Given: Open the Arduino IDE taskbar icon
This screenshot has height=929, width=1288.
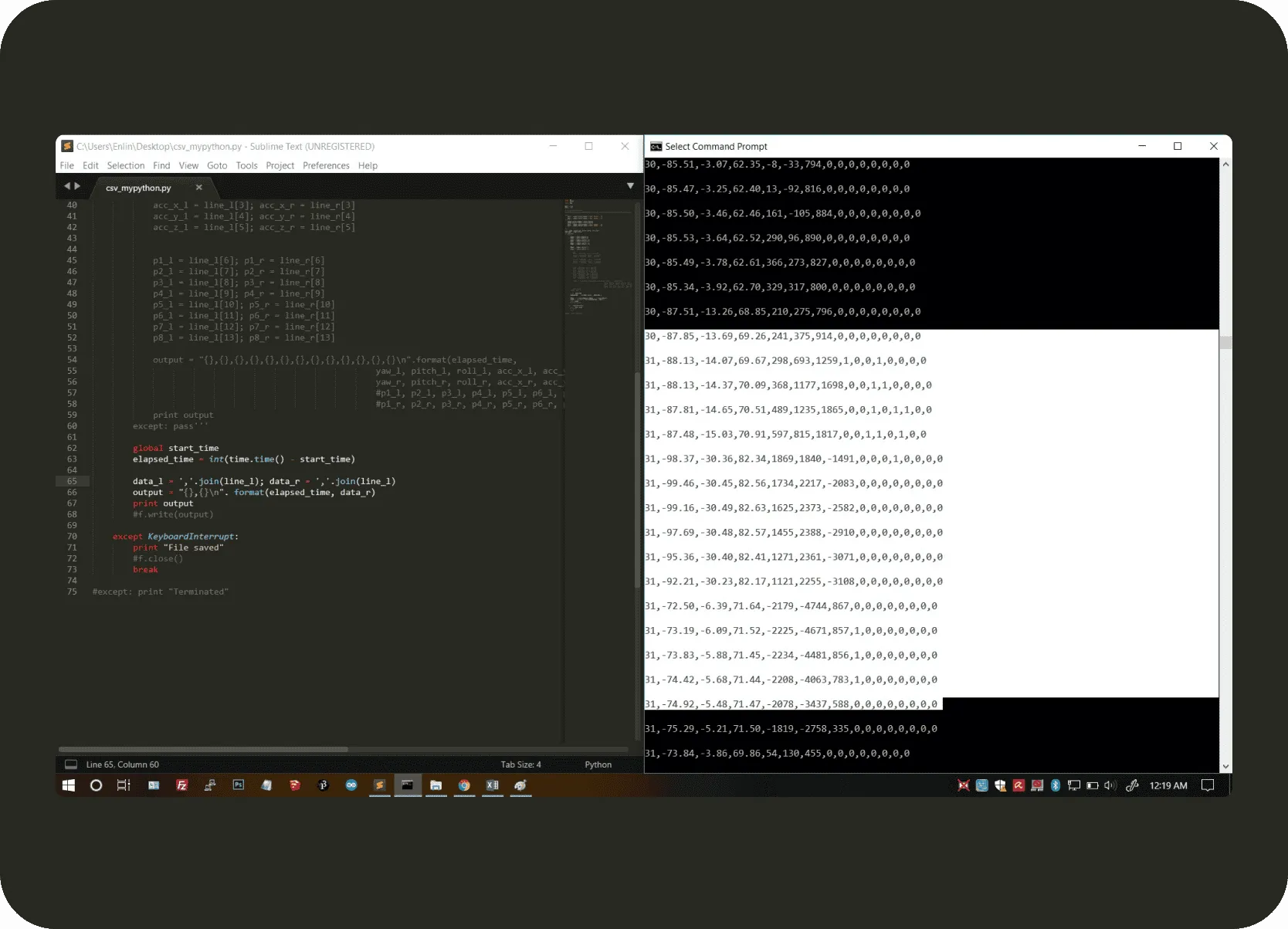Looking at the screenshot, I should coord(351,785).
